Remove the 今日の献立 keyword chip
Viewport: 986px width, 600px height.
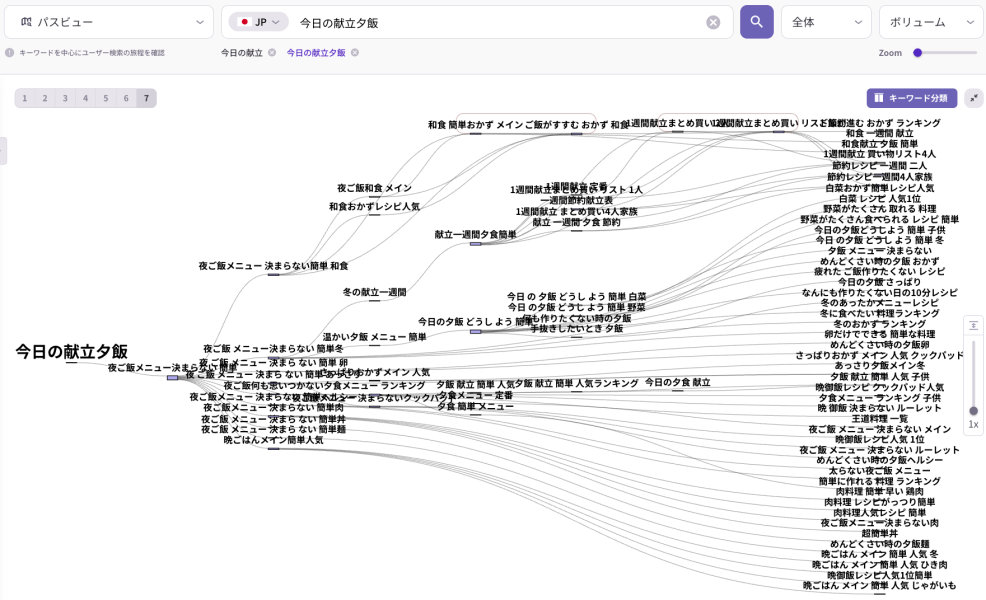[272, 53]
